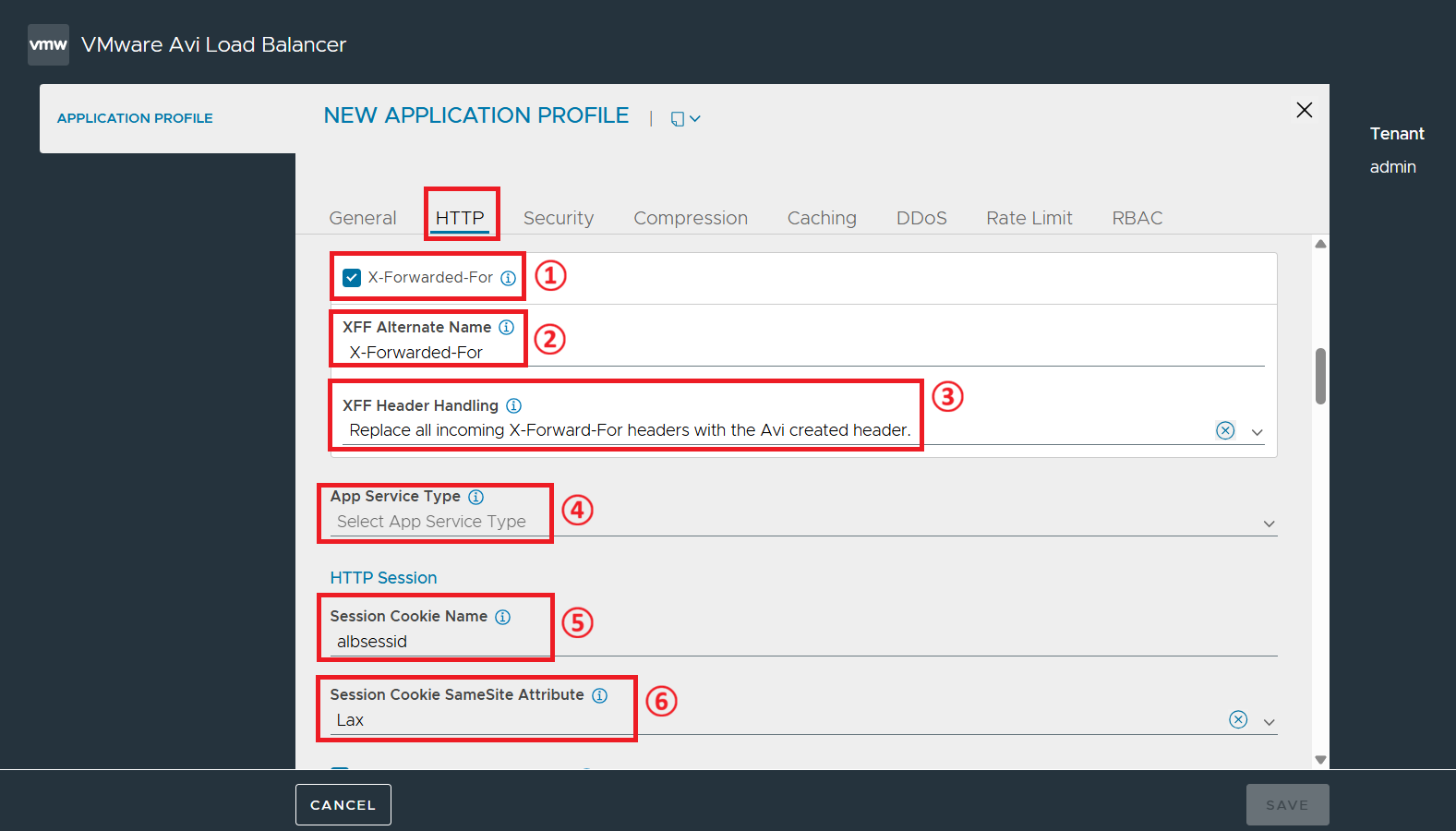Expand the XFF Header Handling dropdown
Screen dimensions: 1456x831
pos(1257,432)
